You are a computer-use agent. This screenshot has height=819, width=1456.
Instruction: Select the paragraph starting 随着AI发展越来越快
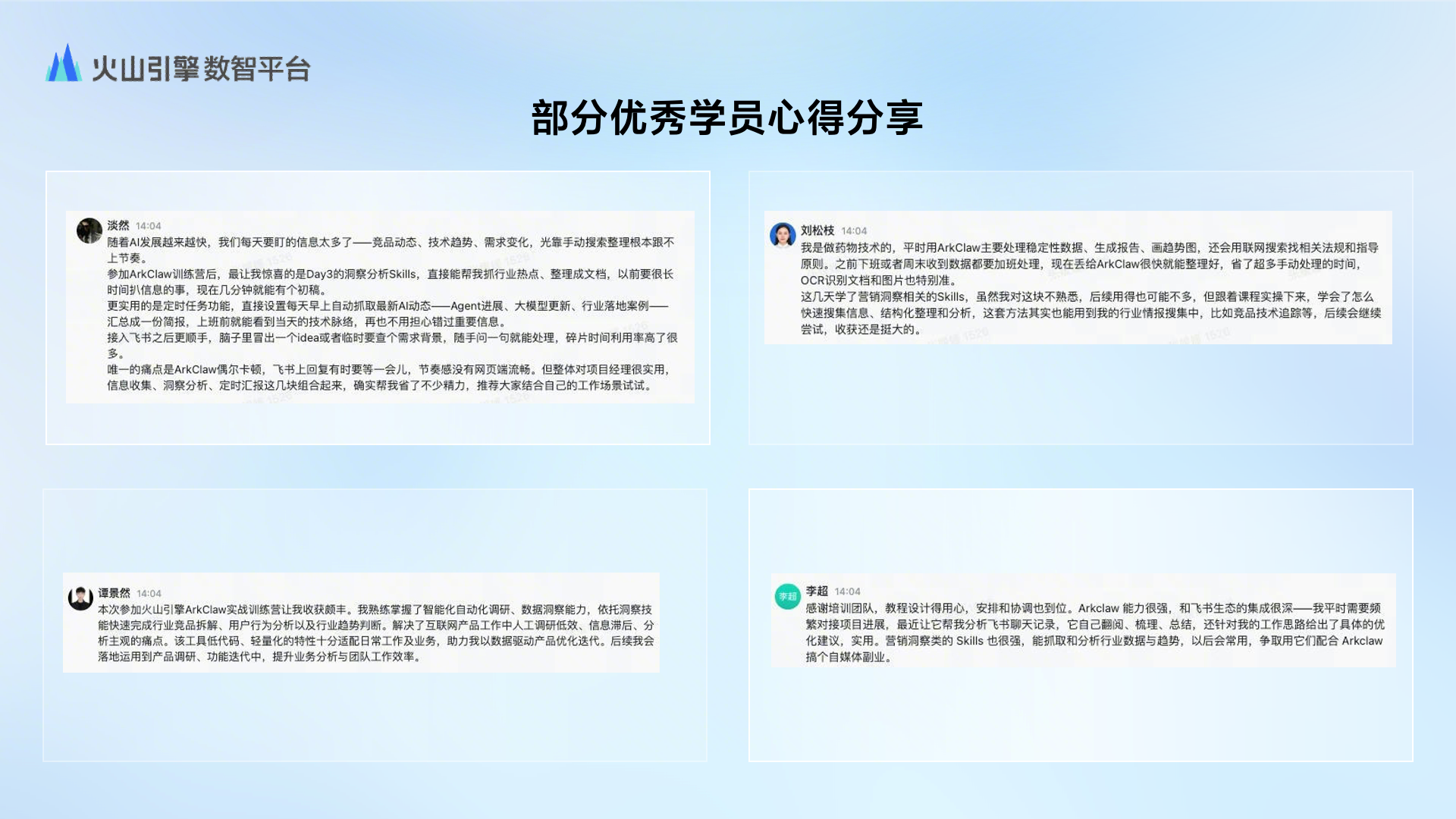(391, 250)
